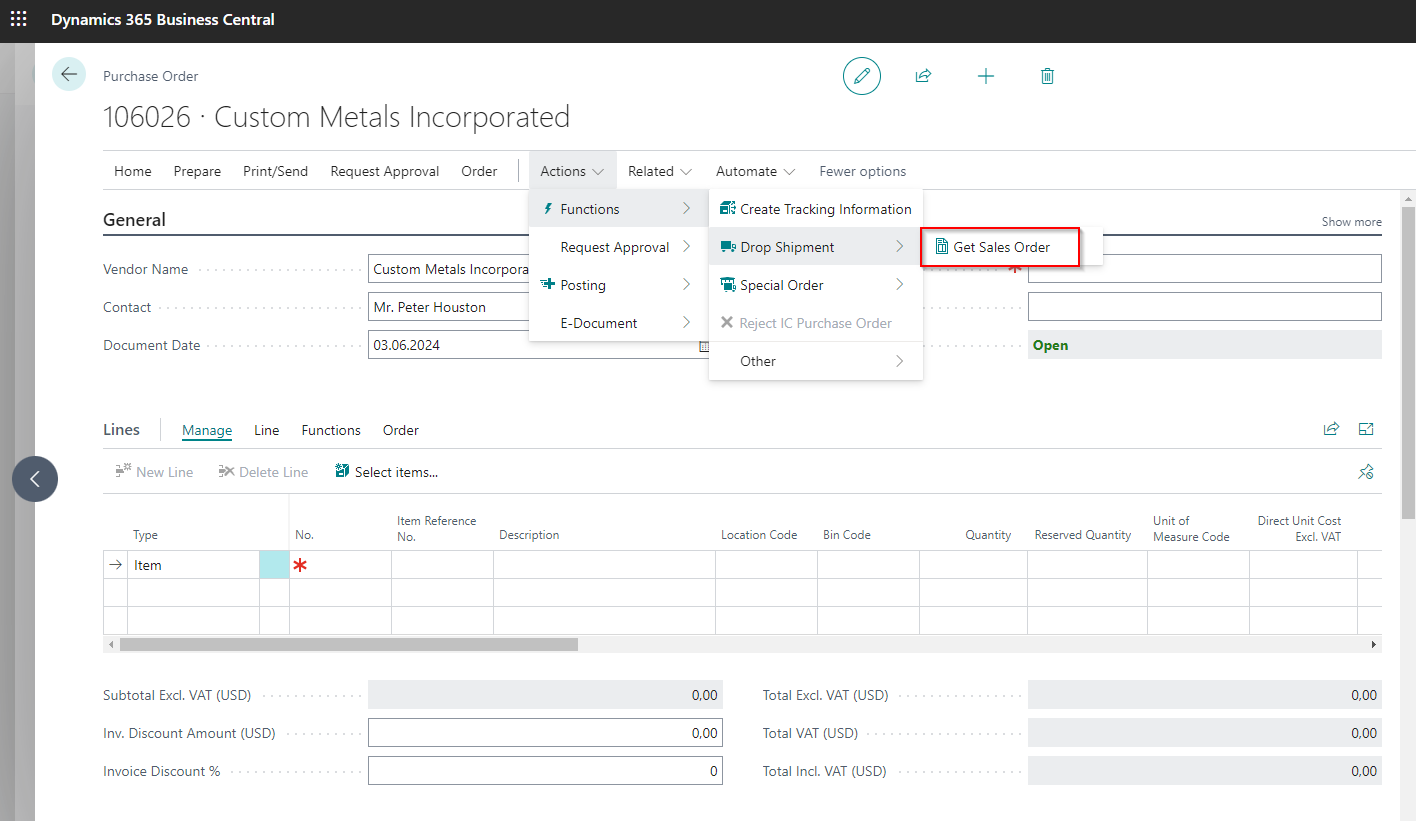This screenshot has width=1416, height=821.
Task: Click the pencil edit icon
Action: (x=862, y=76)
